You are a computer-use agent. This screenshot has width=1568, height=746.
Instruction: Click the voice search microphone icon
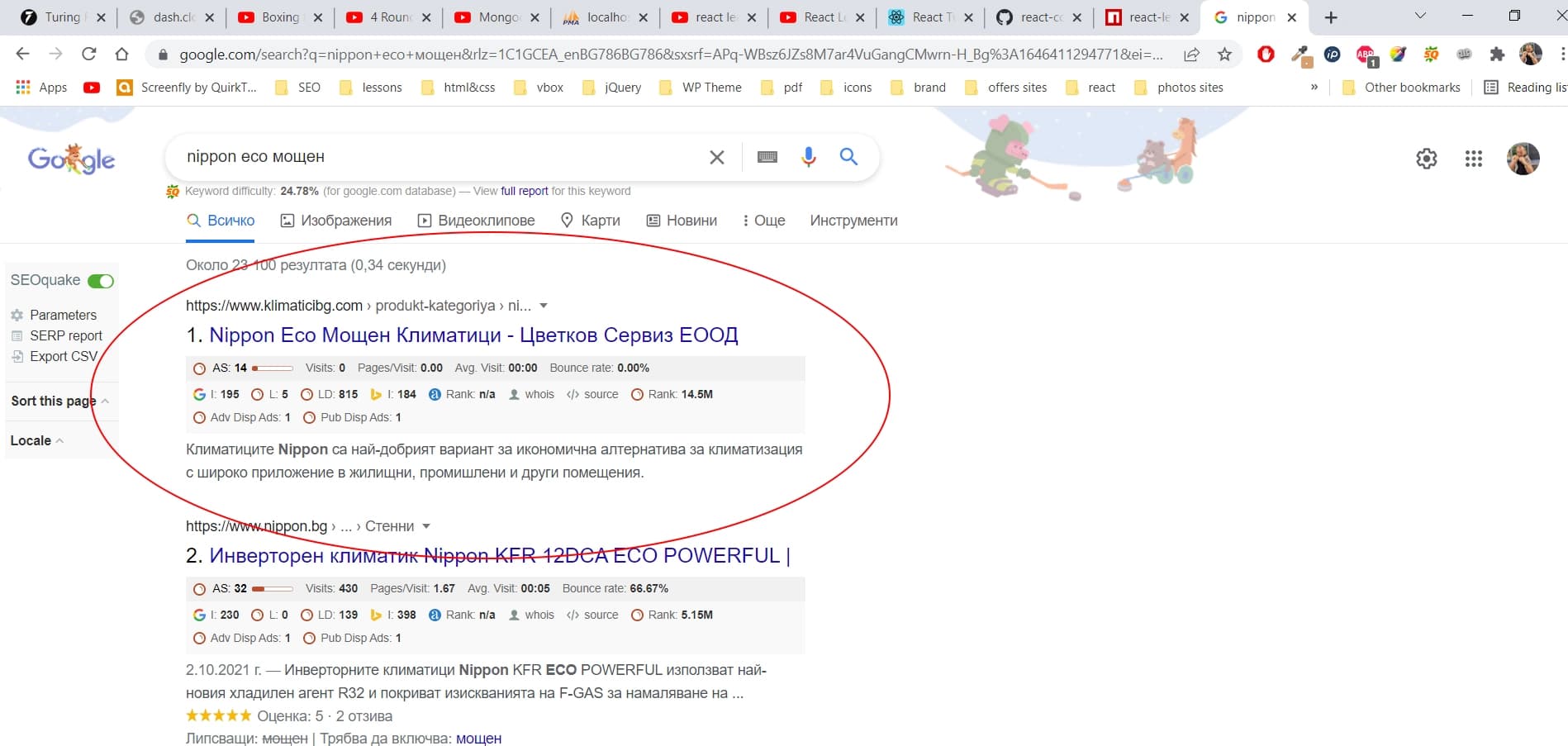[808, 156]
